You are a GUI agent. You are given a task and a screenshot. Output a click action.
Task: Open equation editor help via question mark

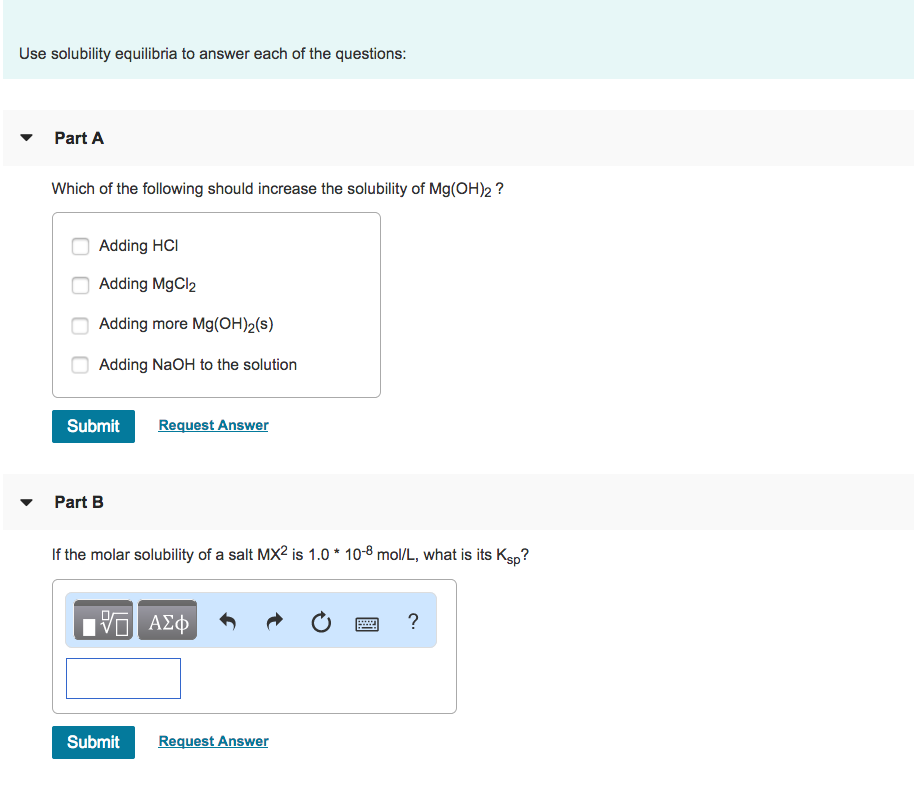[412, 621]
